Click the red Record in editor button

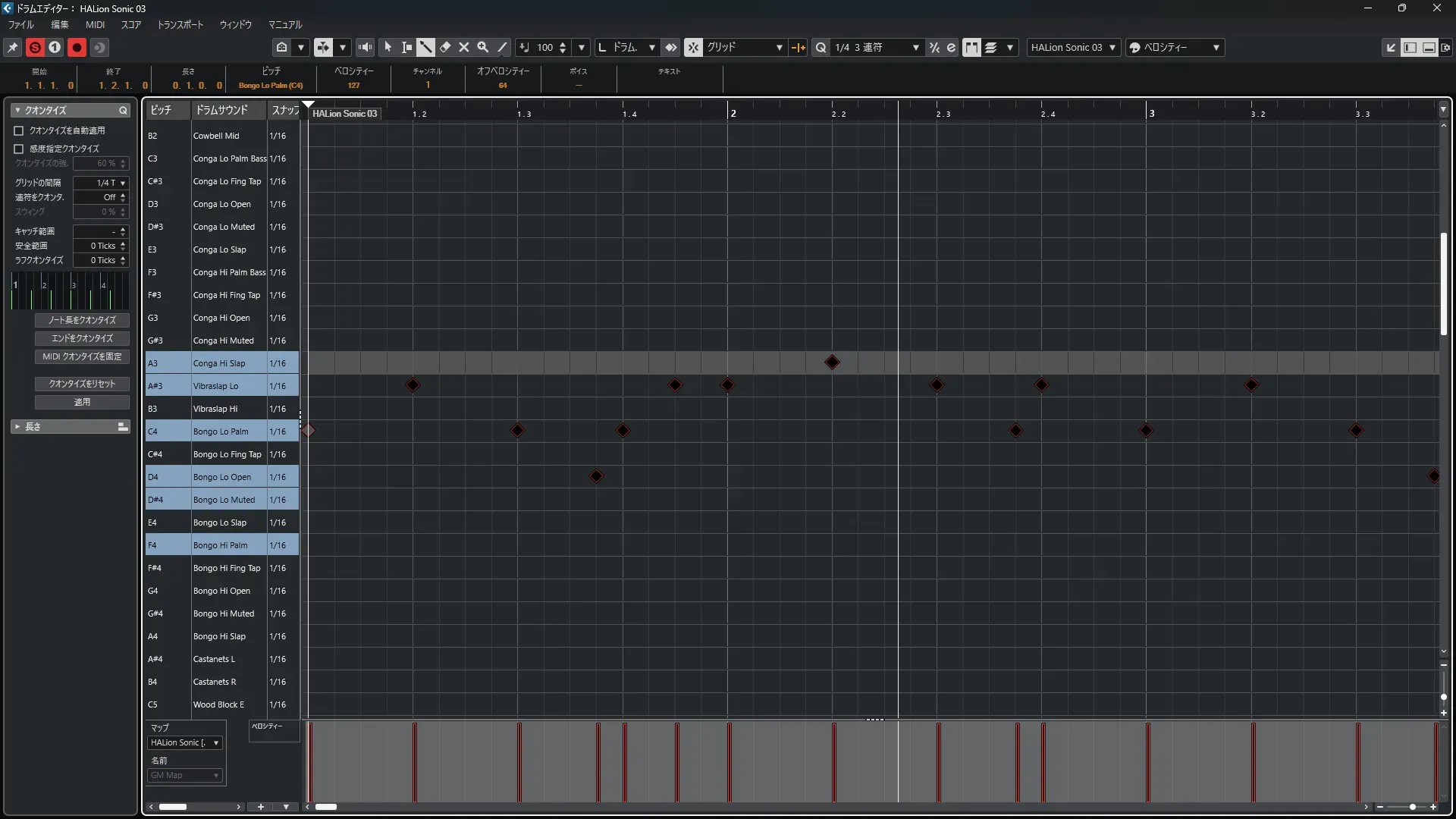(77, 47)
